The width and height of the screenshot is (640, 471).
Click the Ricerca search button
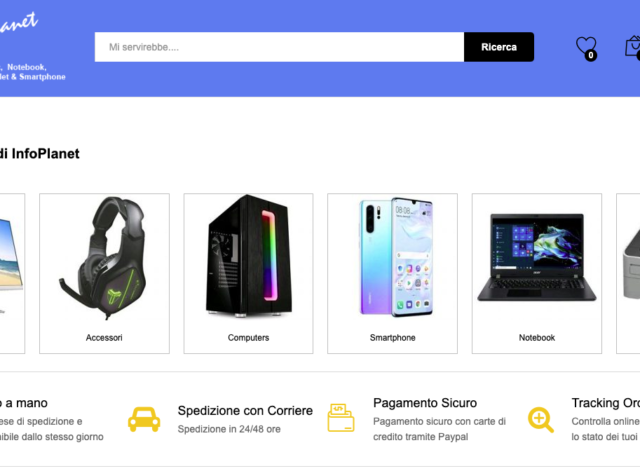point(499,47)
